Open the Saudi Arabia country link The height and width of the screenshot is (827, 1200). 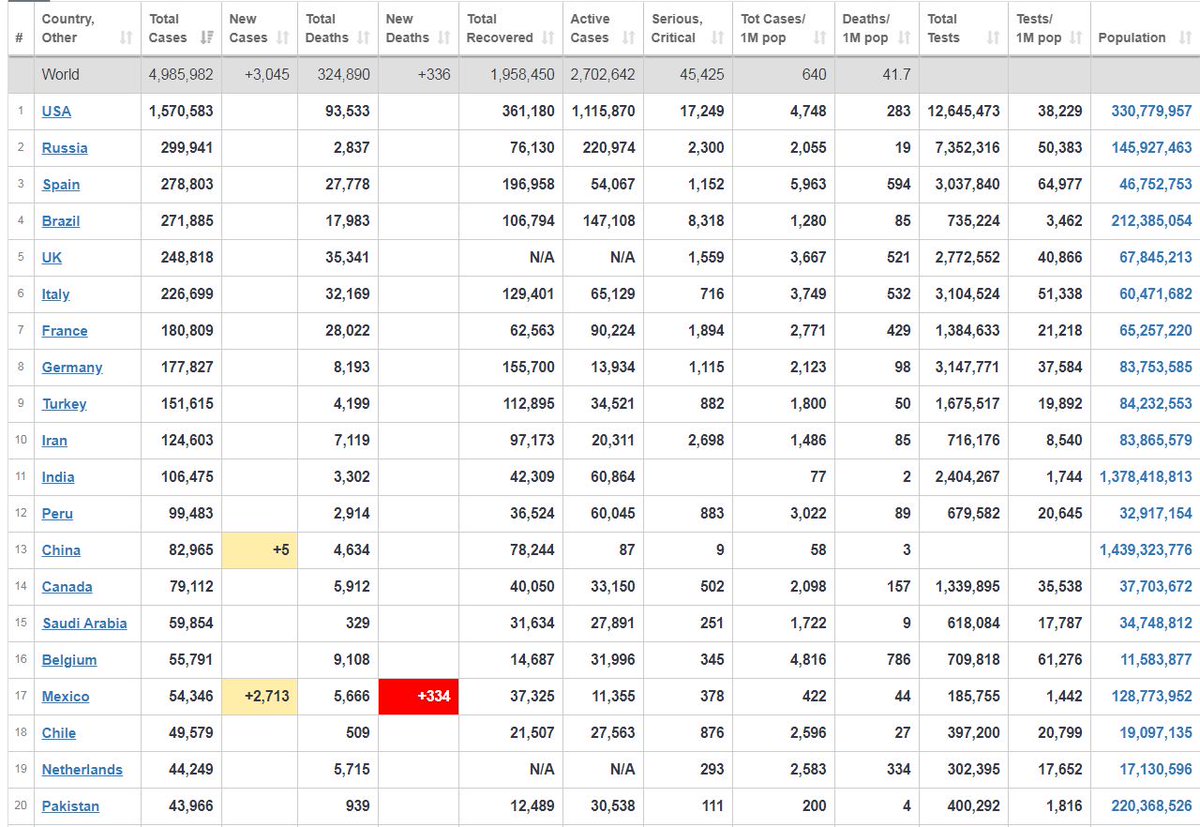[x=85, y=624]
